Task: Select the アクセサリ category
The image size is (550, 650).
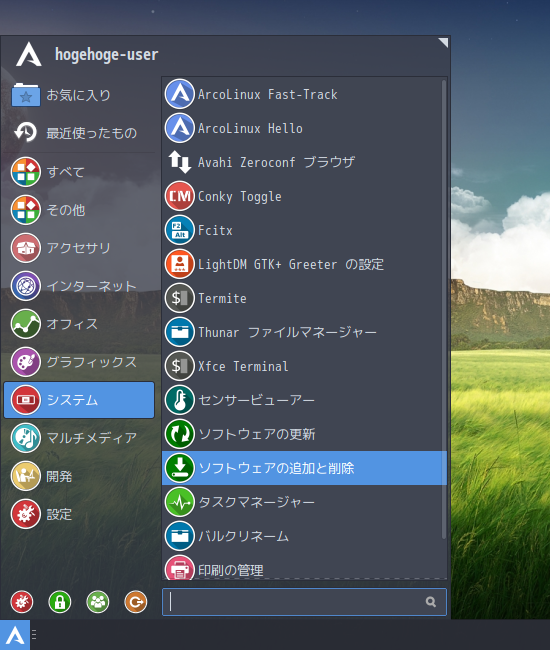Action: (x=79, y=248)
